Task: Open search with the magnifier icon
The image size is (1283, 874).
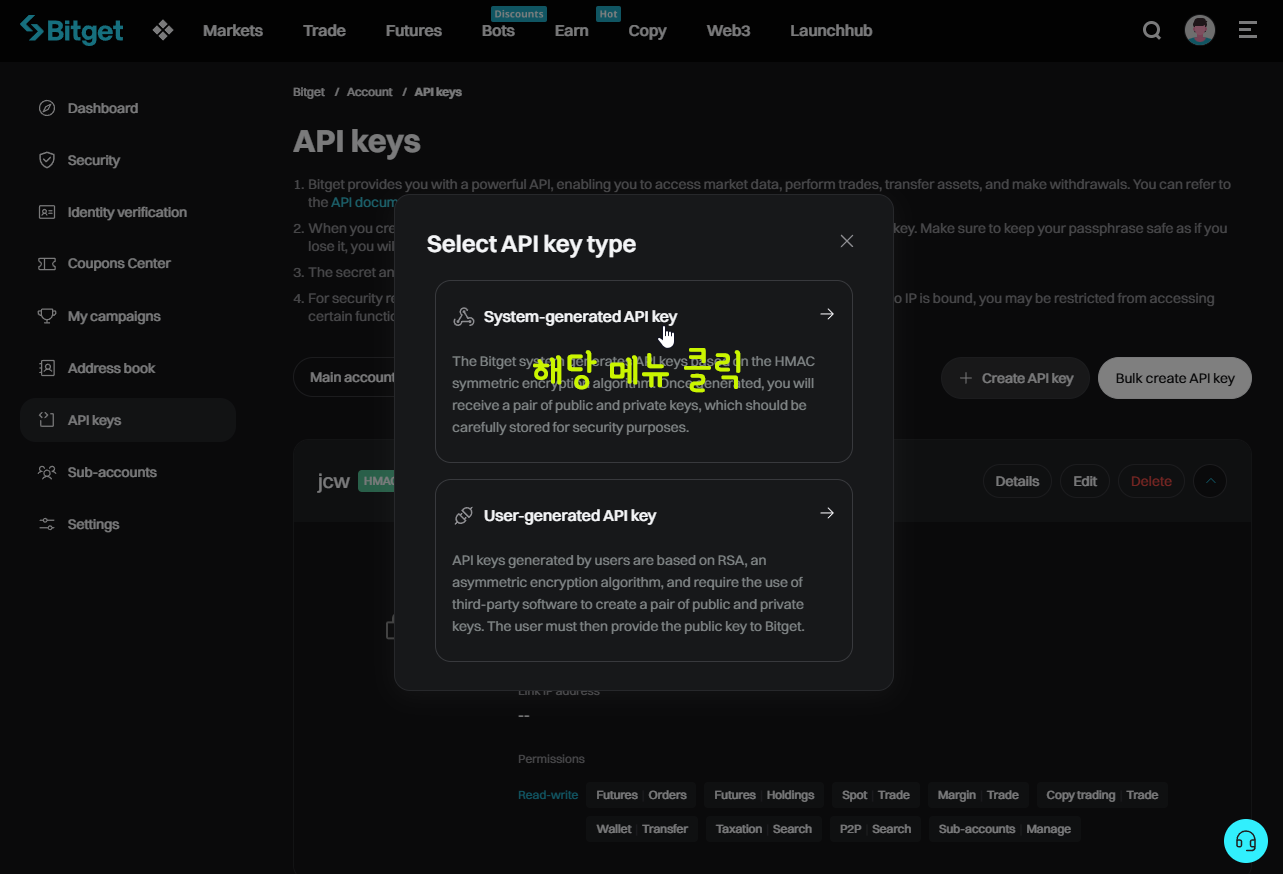Action: (1152, 30)
